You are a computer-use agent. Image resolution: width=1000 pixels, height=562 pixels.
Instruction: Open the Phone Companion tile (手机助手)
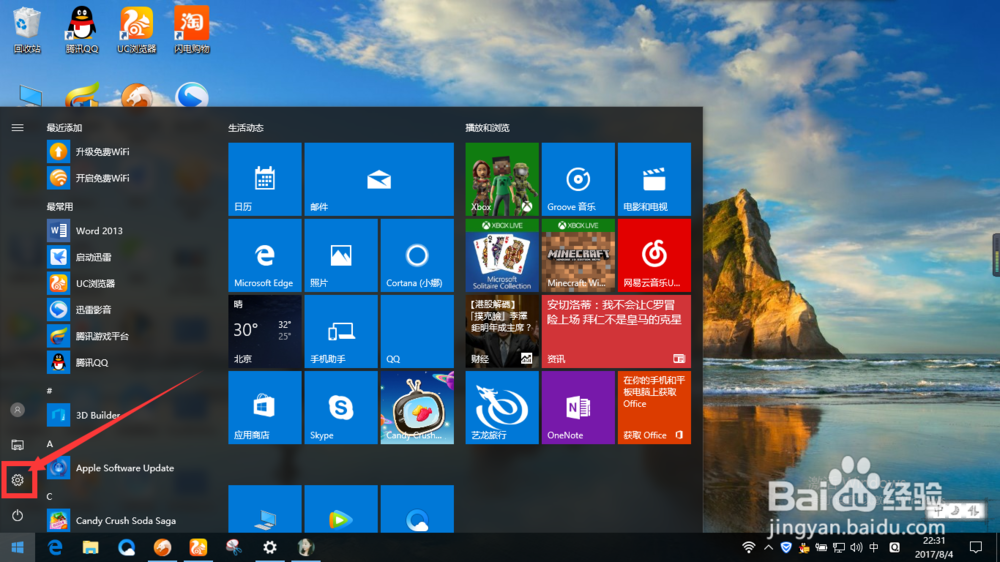click(x=341, y=331)
